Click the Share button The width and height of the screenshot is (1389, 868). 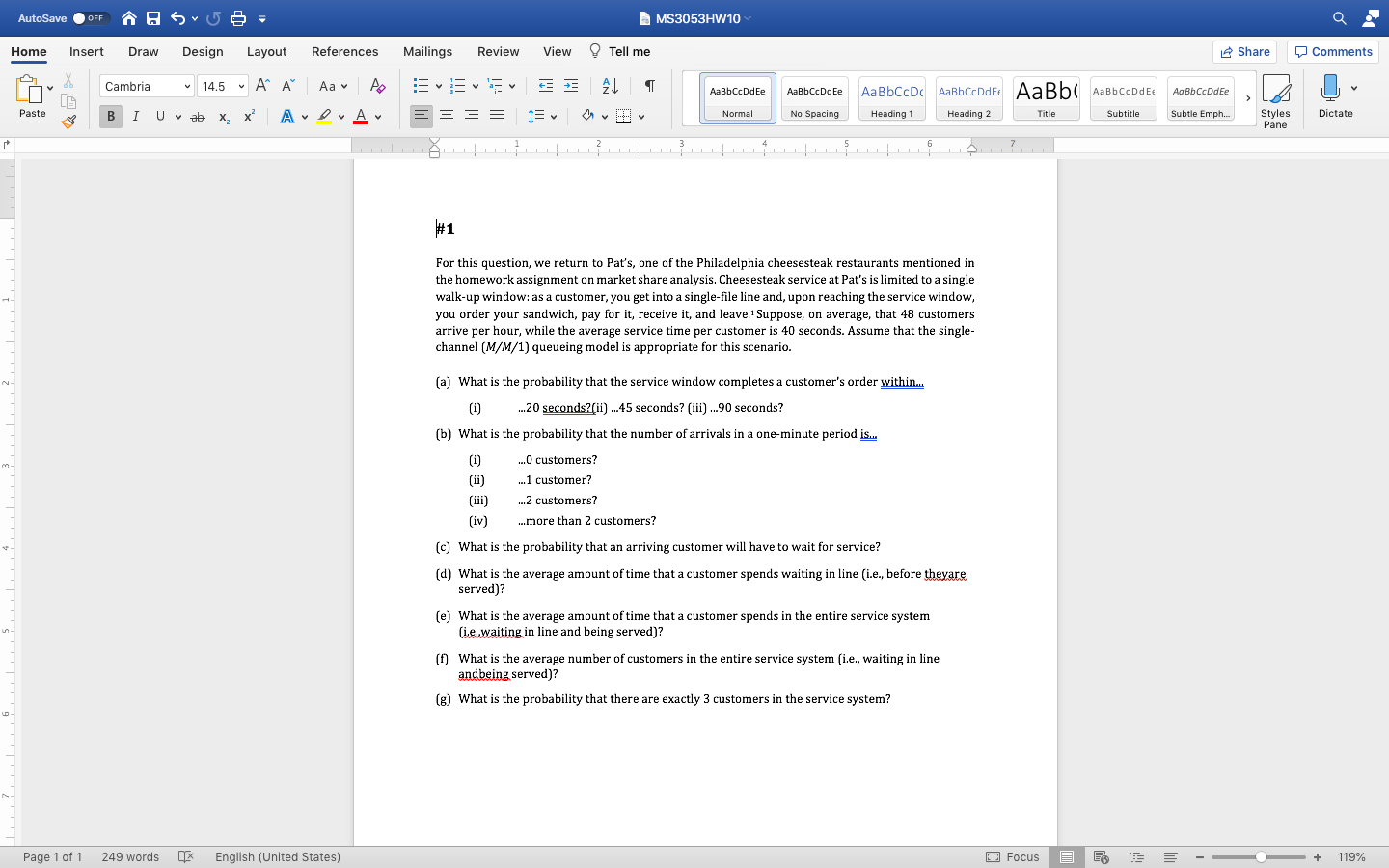pyautogui.click(x=1244, y=52)
